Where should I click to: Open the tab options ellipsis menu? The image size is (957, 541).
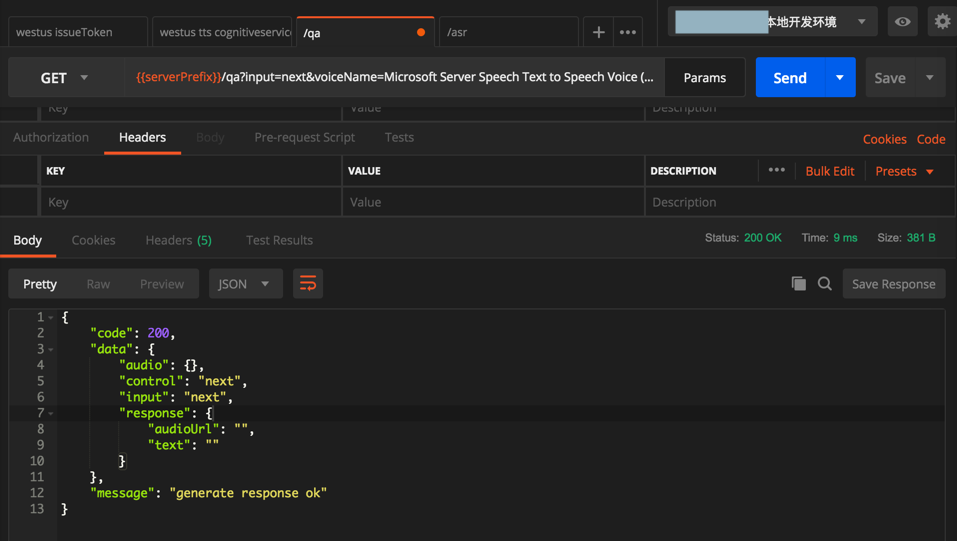[627, 32]
